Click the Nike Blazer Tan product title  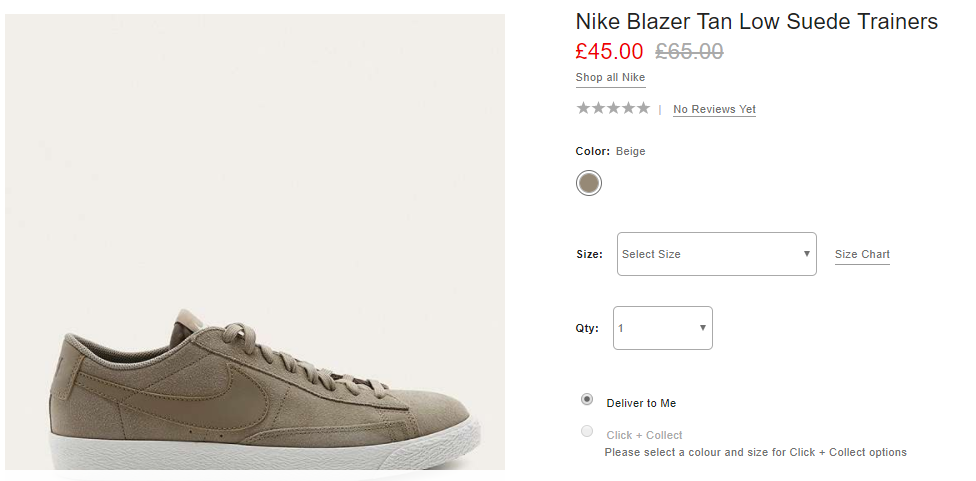756,22
